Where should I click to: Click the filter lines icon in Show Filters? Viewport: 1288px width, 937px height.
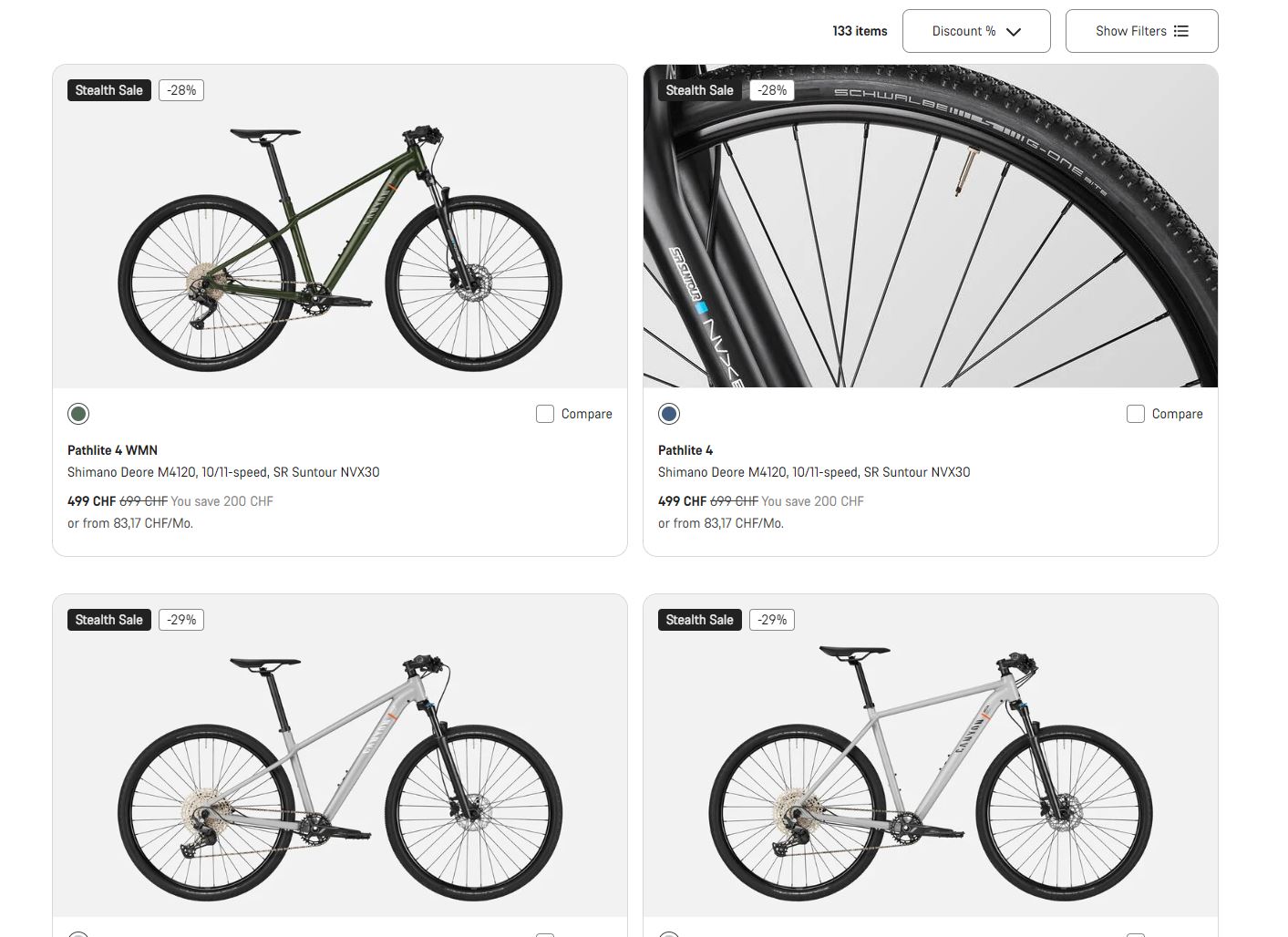tap(1181, 31)
